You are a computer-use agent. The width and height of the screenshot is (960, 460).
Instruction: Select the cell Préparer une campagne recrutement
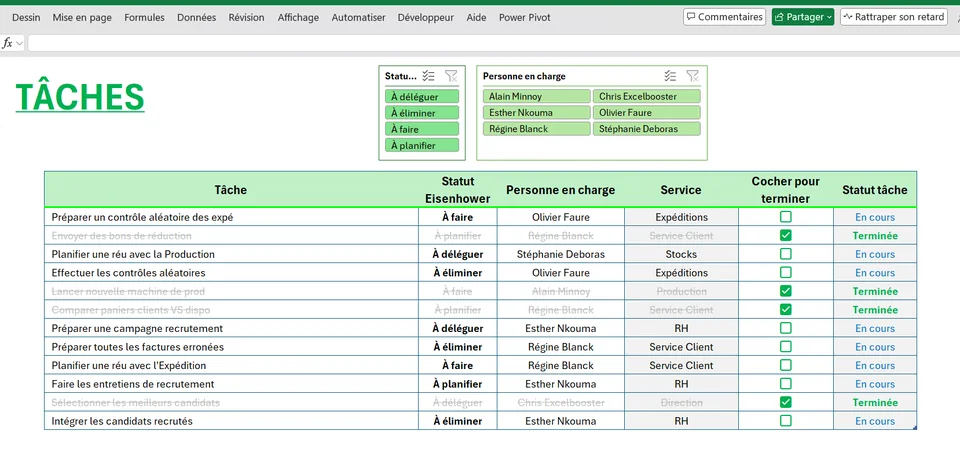(231, 328)
